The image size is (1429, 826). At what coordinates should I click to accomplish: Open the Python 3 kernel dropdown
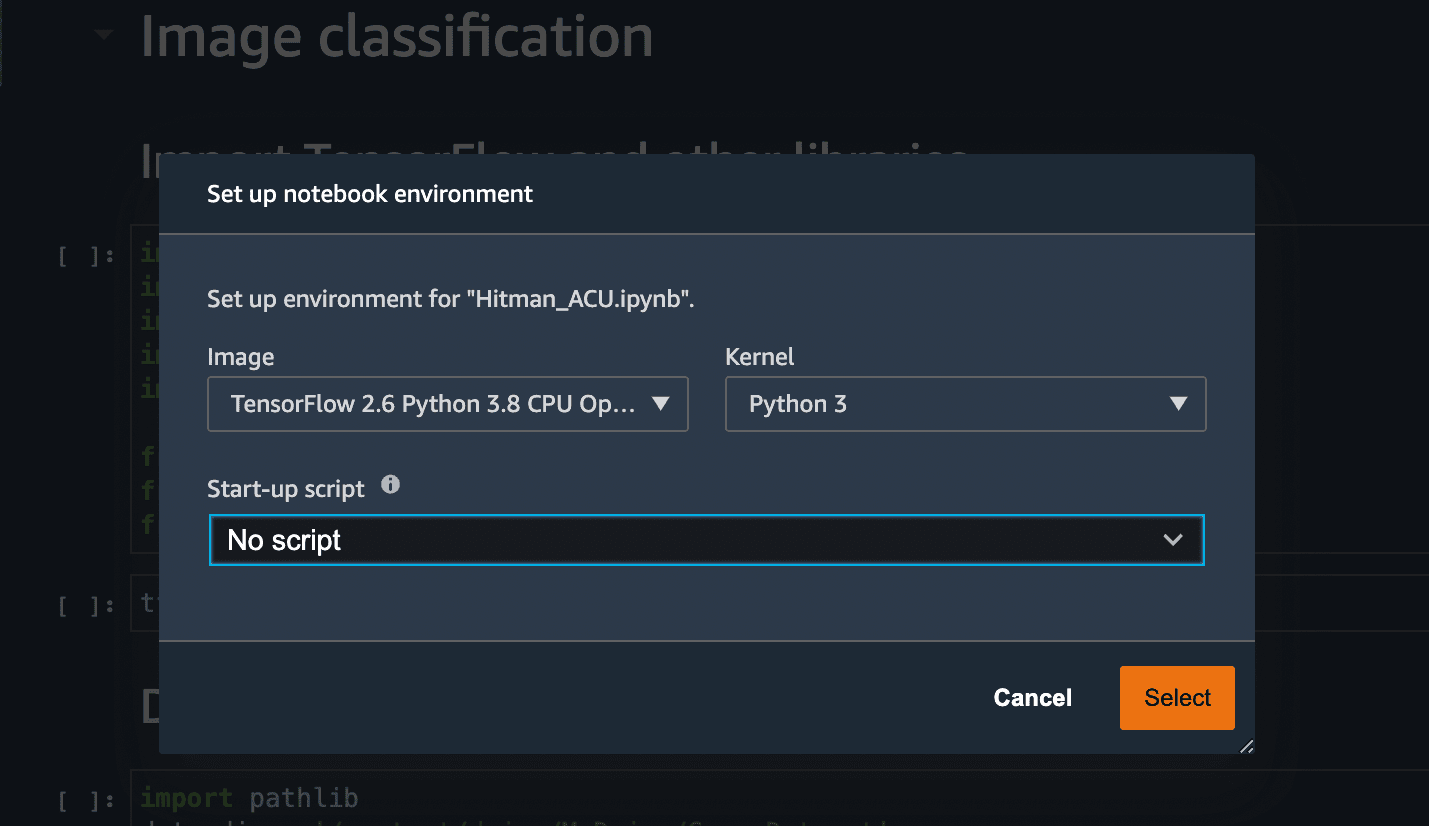click(x=966, y=404)
